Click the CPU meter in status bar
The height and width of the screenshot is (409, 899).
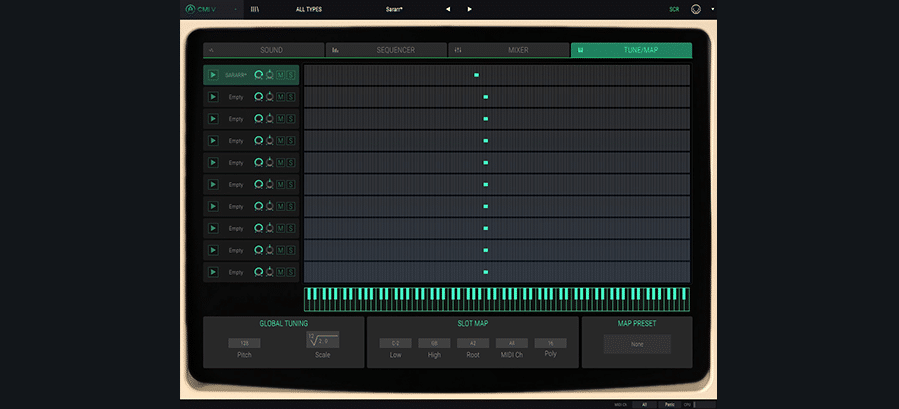tap(704, 404)
